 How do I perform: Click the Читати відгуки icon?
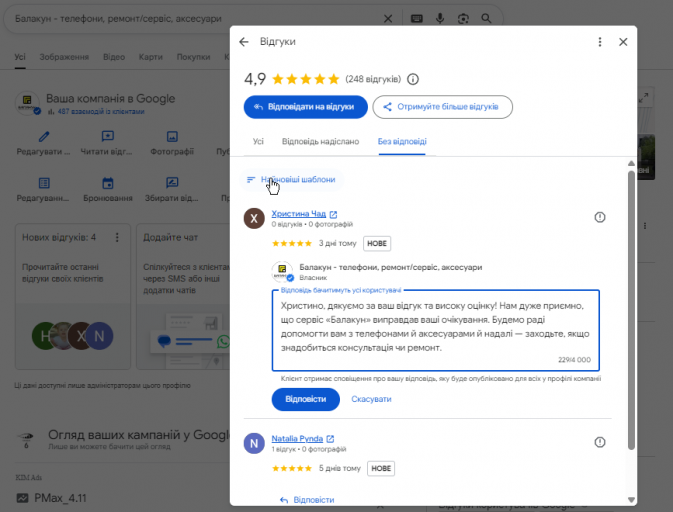pos(107,136)
